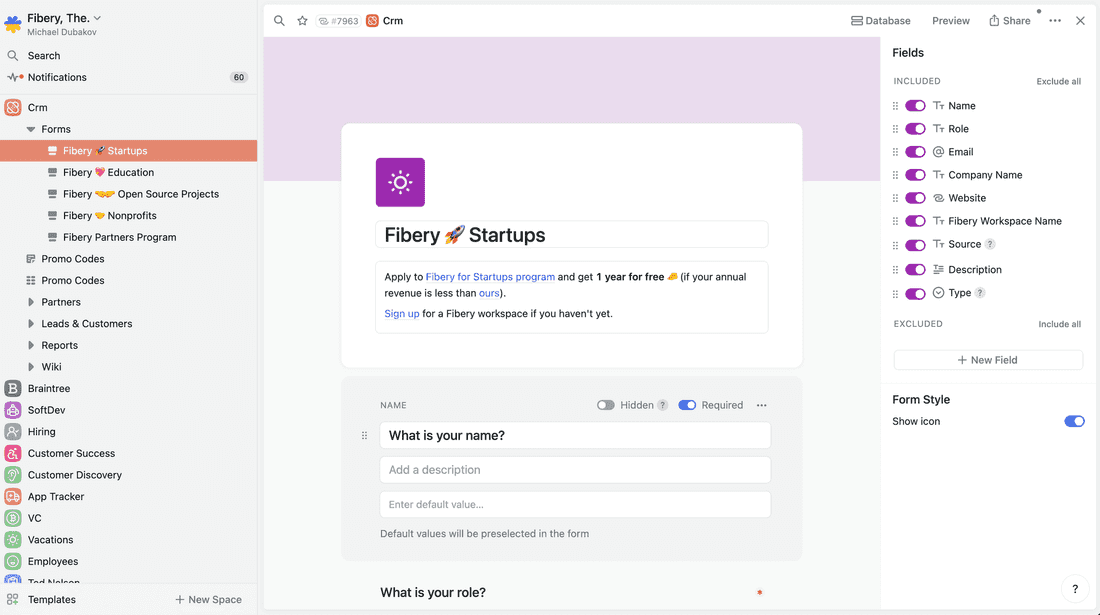Expand the Reports section
Image resolution: width=1100 pixels, height=615 pixels.
pyautogui.click(x=29, y=344)
